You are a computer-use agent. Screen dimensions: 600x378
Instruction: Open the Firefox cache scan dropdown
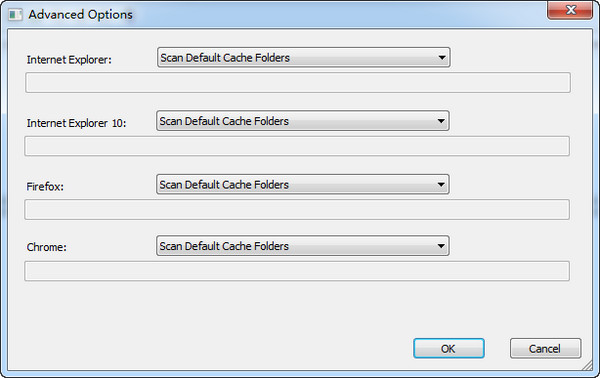(303, 184)
